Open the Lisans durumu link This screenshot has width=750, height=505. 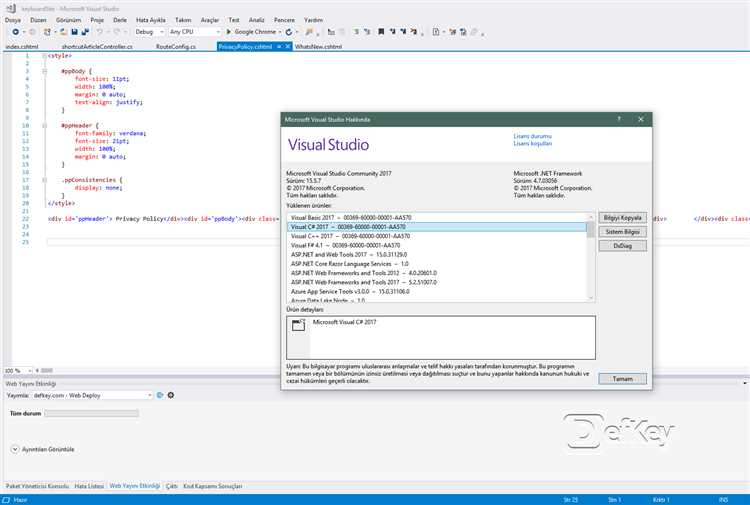532,135
